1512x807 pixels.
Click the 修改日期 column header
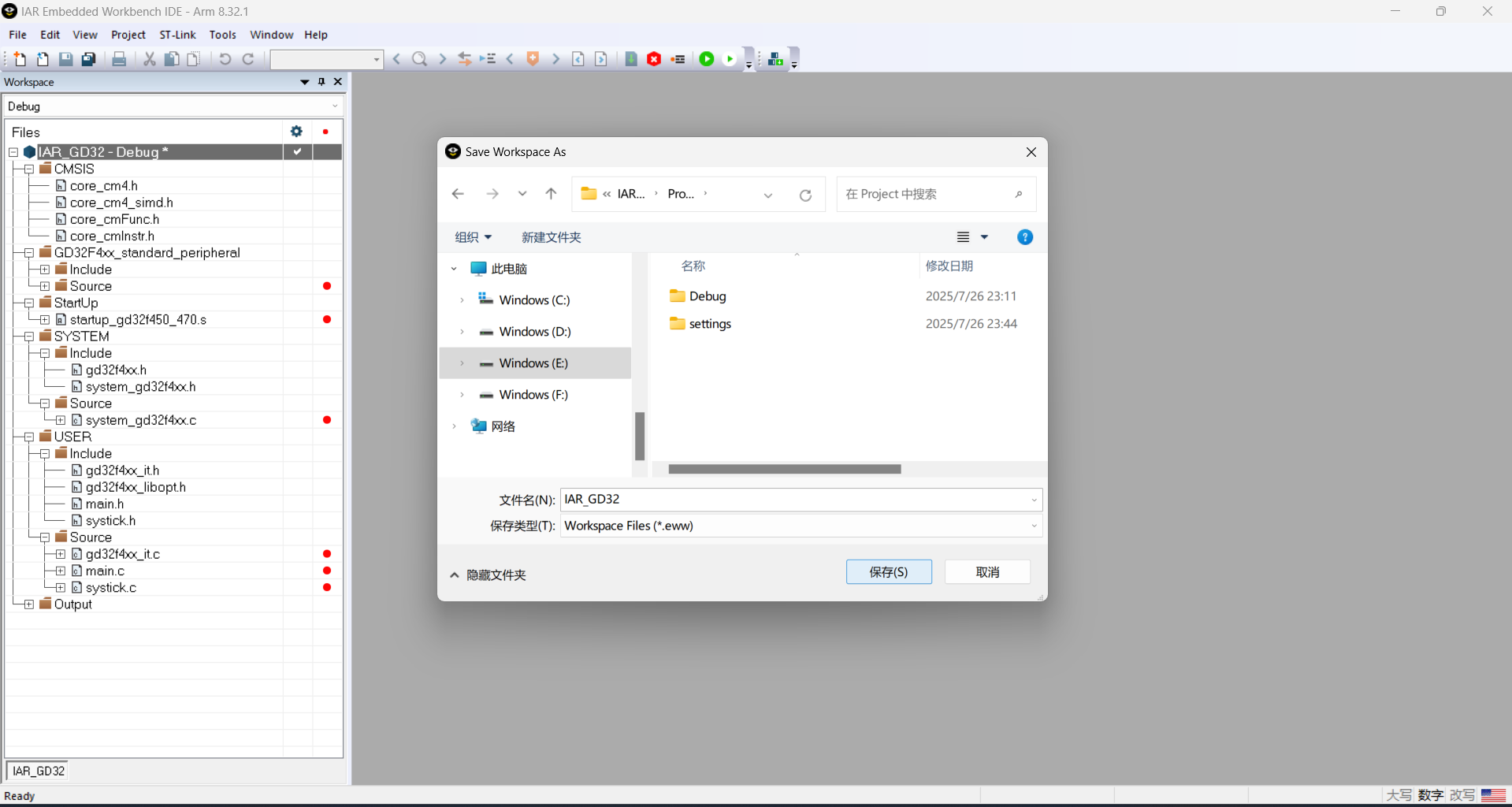[x=949, y=266]
